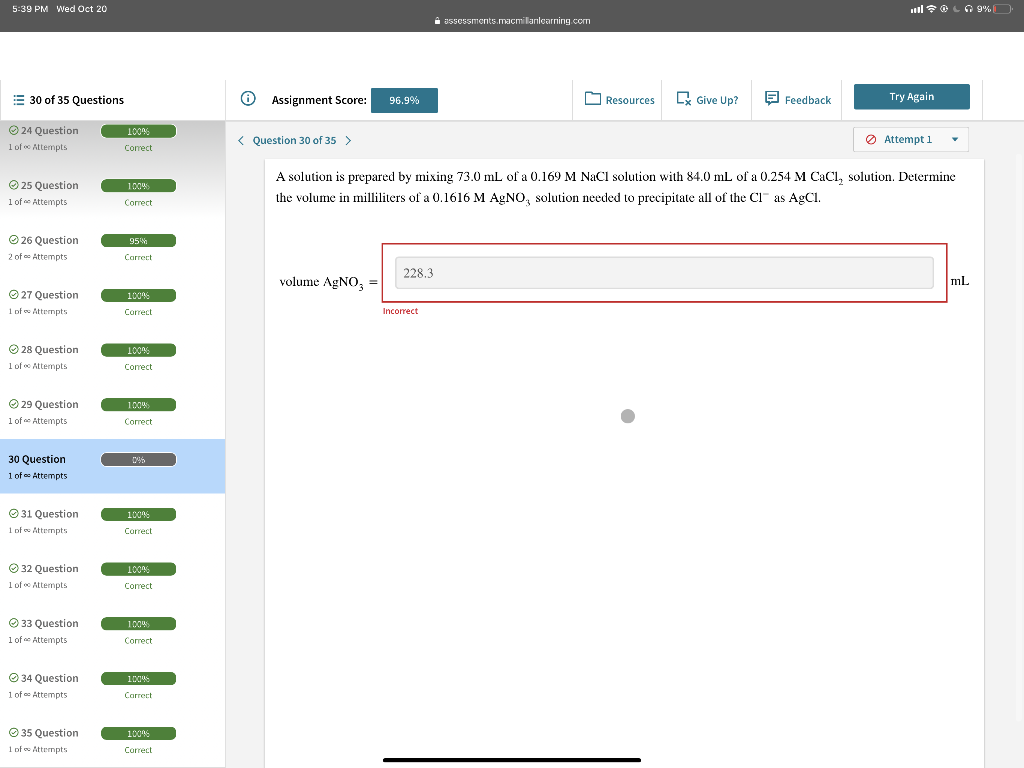
Task: Click the incorrect attempt circle-slash icon
Action: [x=871, y=140]
